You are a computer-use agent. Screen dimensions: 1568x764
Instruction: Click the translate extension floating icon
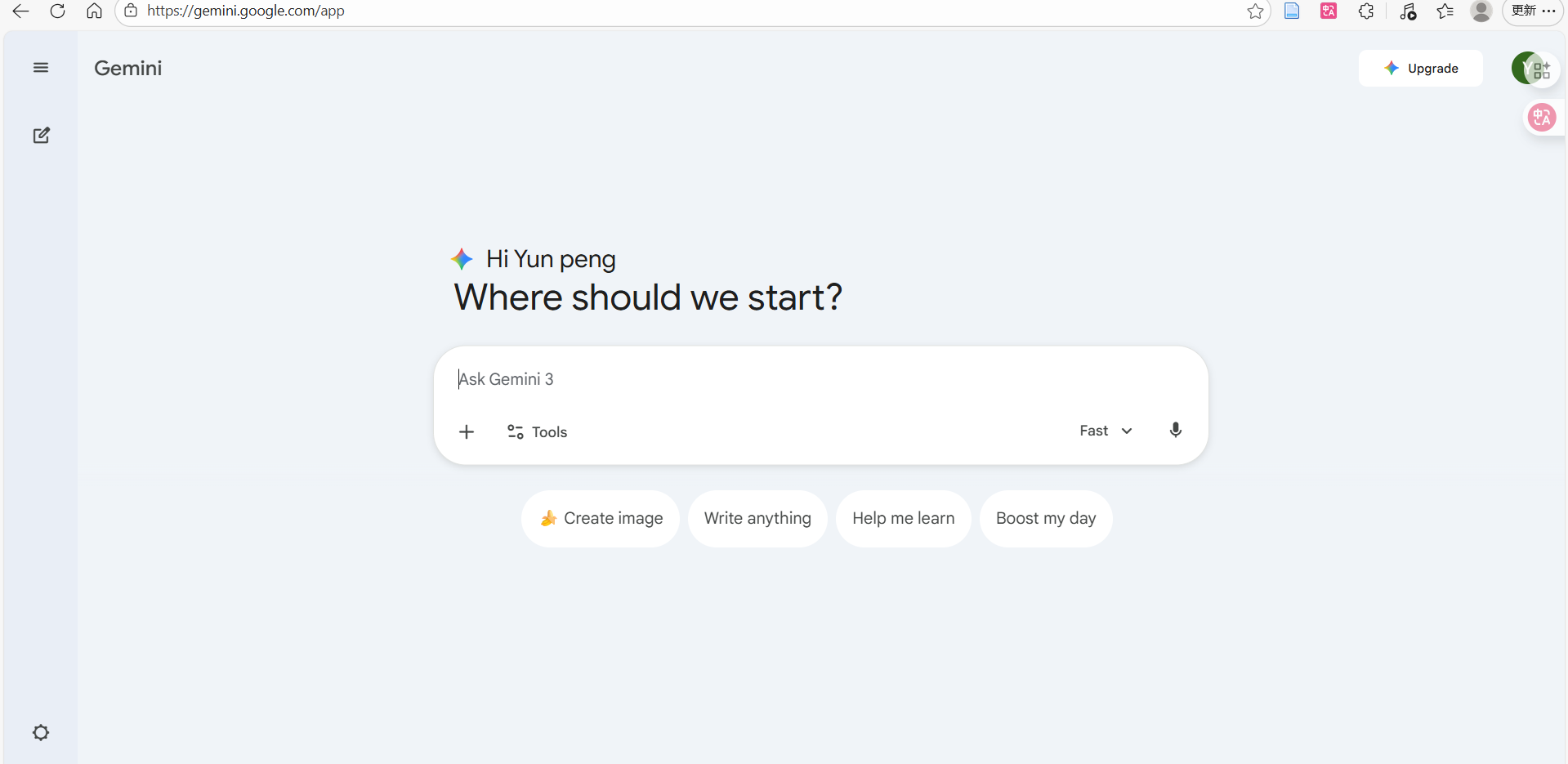1541,118
